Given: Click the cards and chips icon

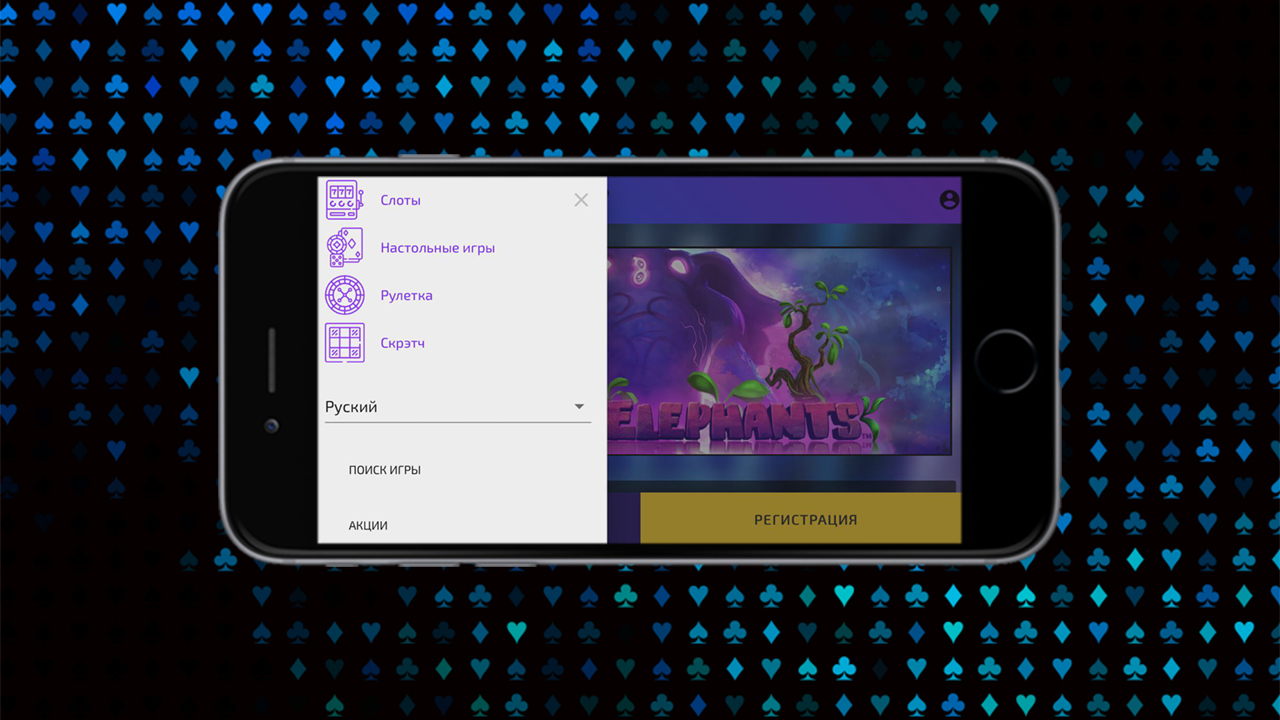Looking at the screenshot, I should click(345, 248).
